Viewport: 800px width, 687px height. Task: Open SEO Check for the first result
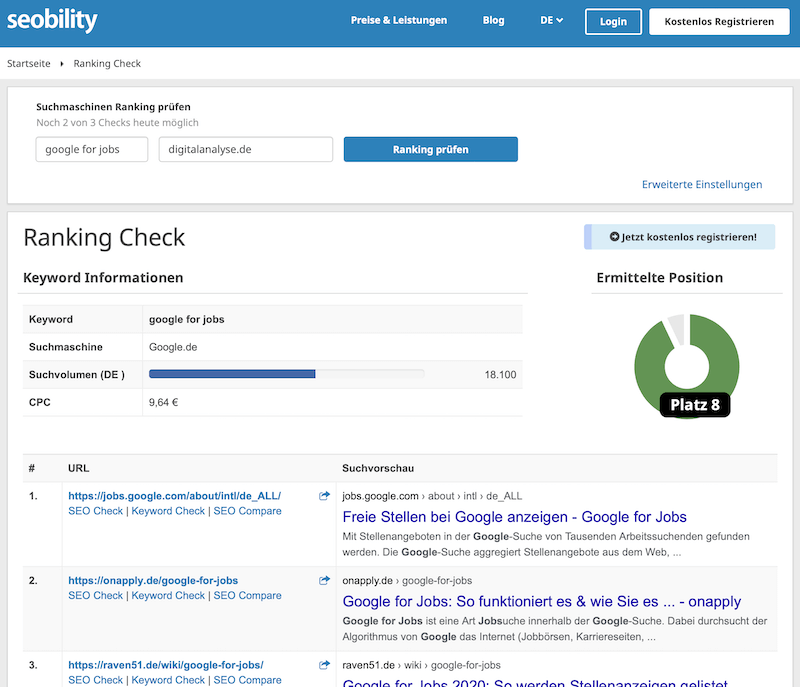tap(95, 510)
